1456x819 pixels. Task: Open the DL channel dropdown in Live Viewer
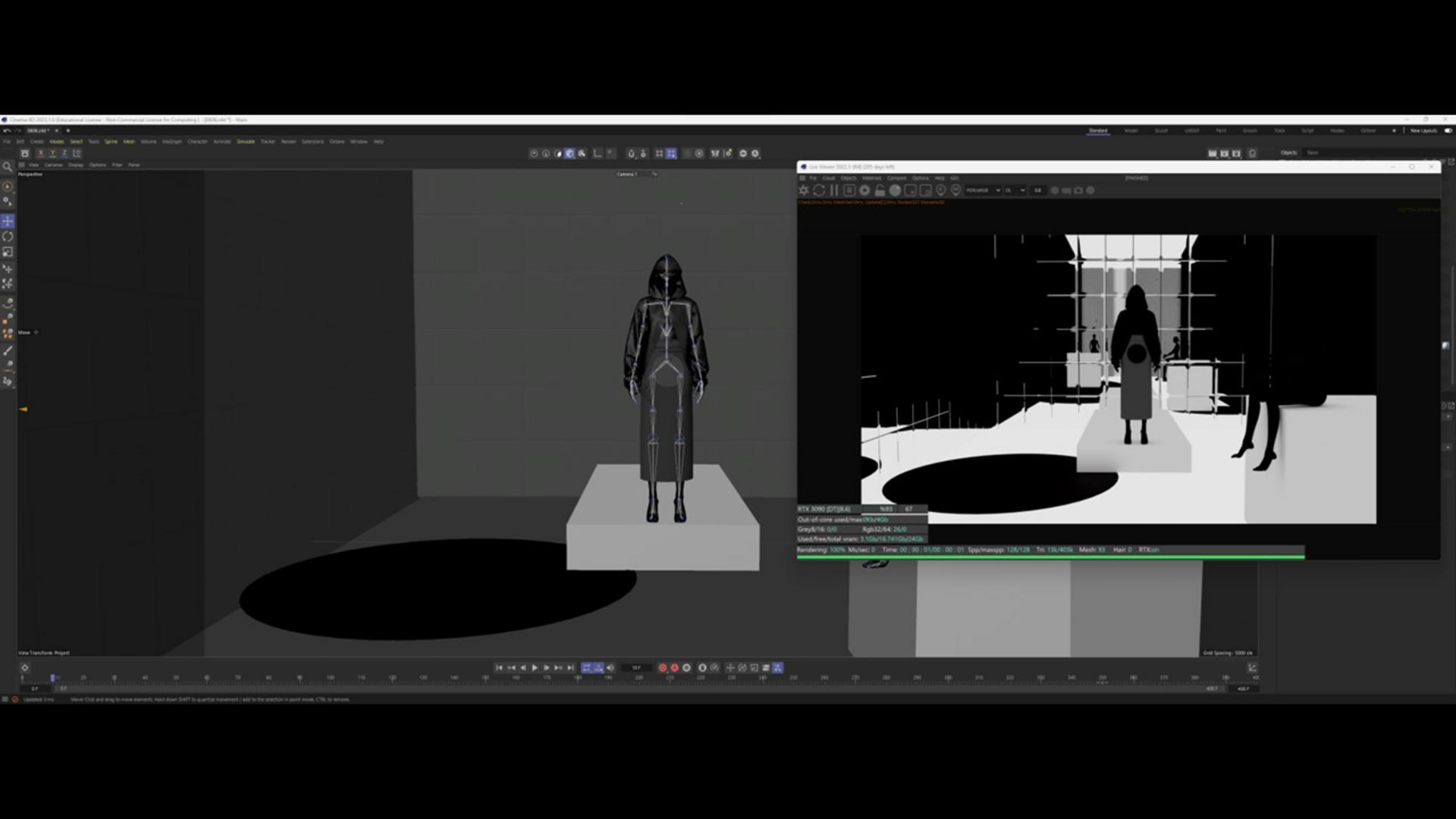tap(1015, 190)
